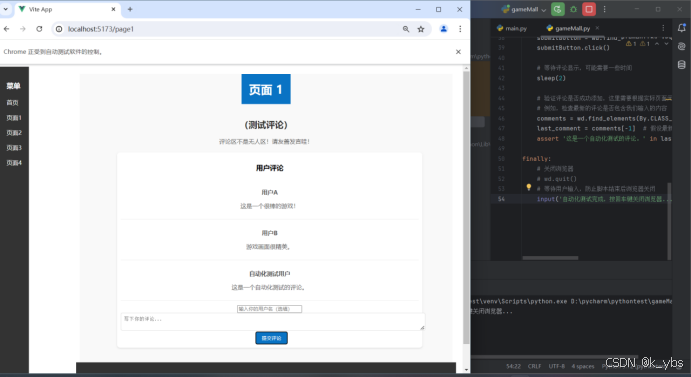Click the page vertical scrollbar
691x377 pixels.
pos(466,207)
